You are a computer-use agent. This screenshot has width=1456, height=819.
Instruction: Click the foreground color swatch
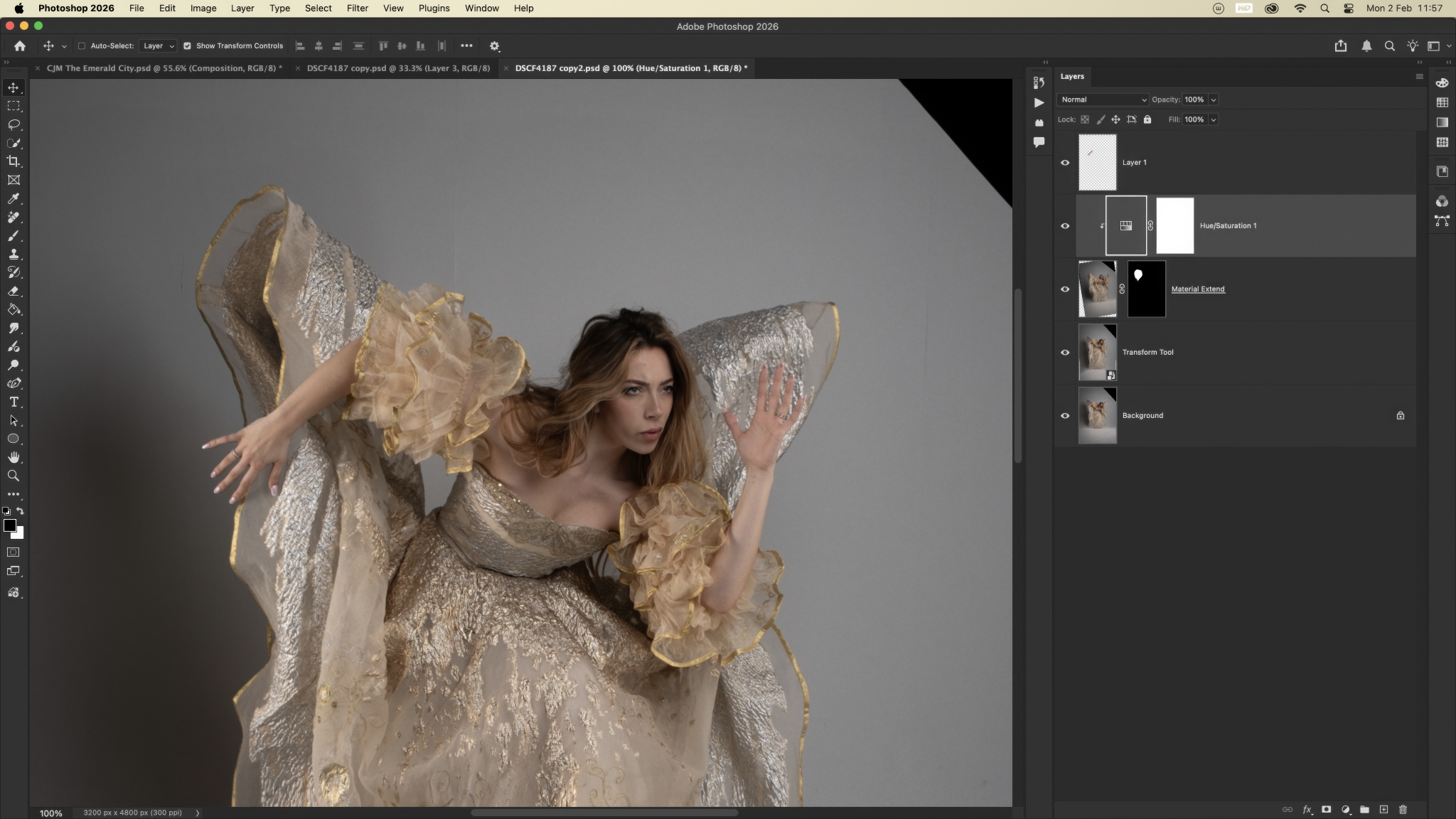point(9,525)
